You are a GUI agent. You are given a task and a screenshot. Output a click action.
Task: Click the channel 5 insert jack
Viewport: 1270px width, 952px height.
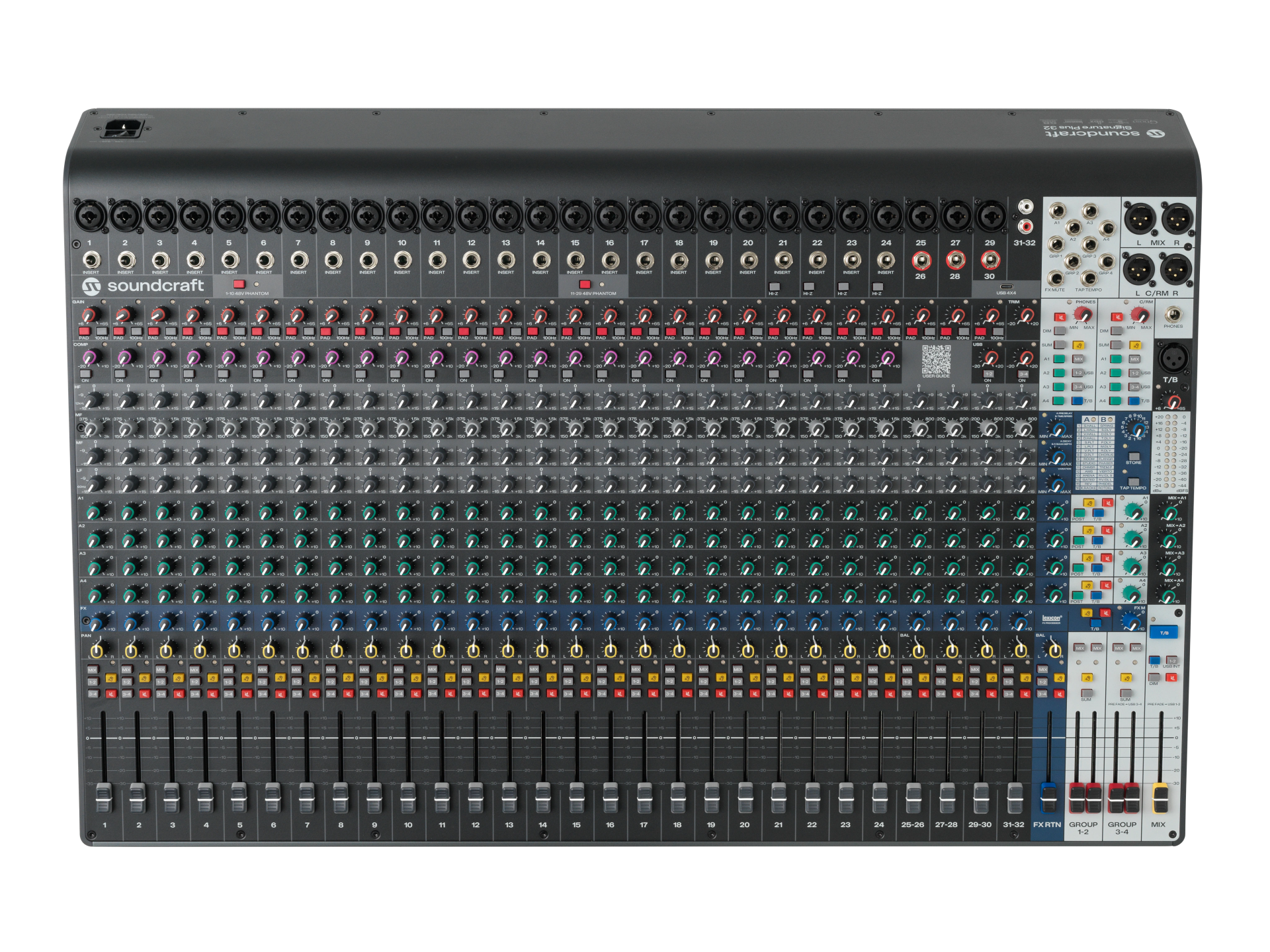(229, 260)
